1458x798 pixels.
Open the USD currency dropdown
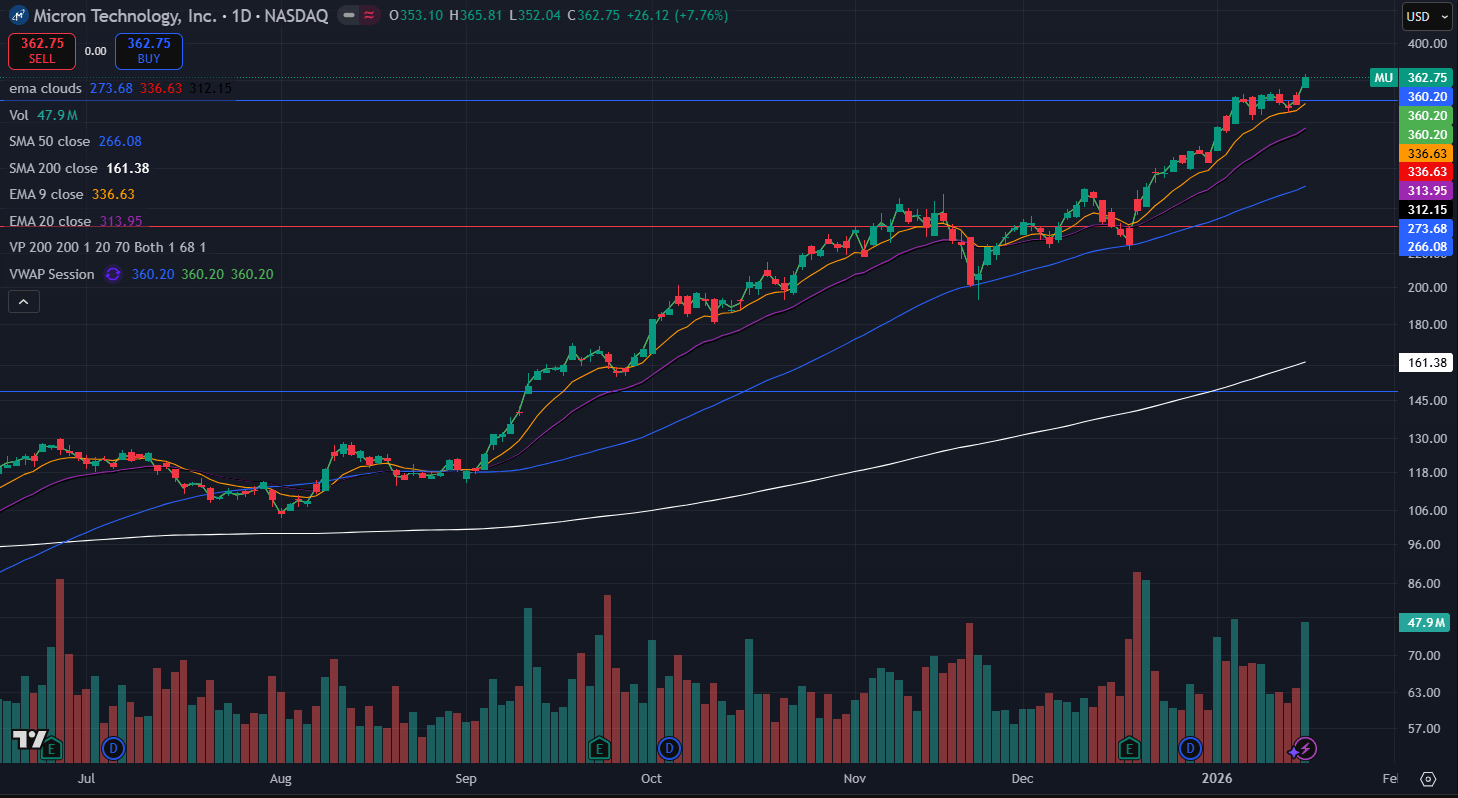click(1427, 16)
